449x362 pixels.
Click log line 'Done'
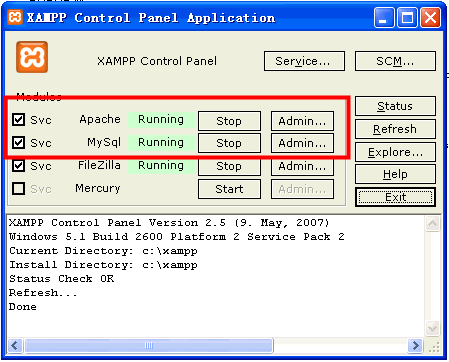click(x=23, y=307)
